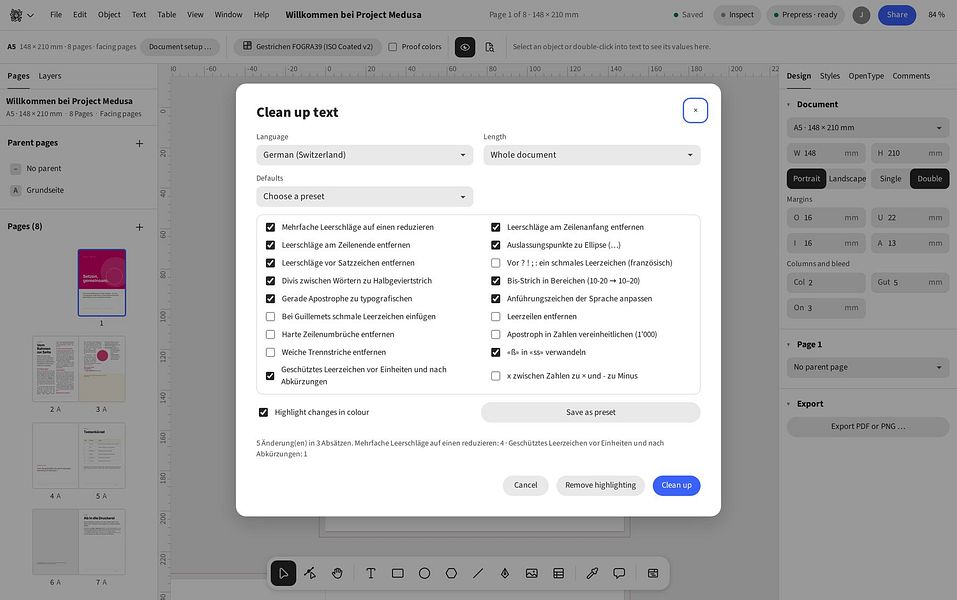Check 'Harte Zeilenumbrüche entfernen'

pyautogui.click(x=270, y=334)
